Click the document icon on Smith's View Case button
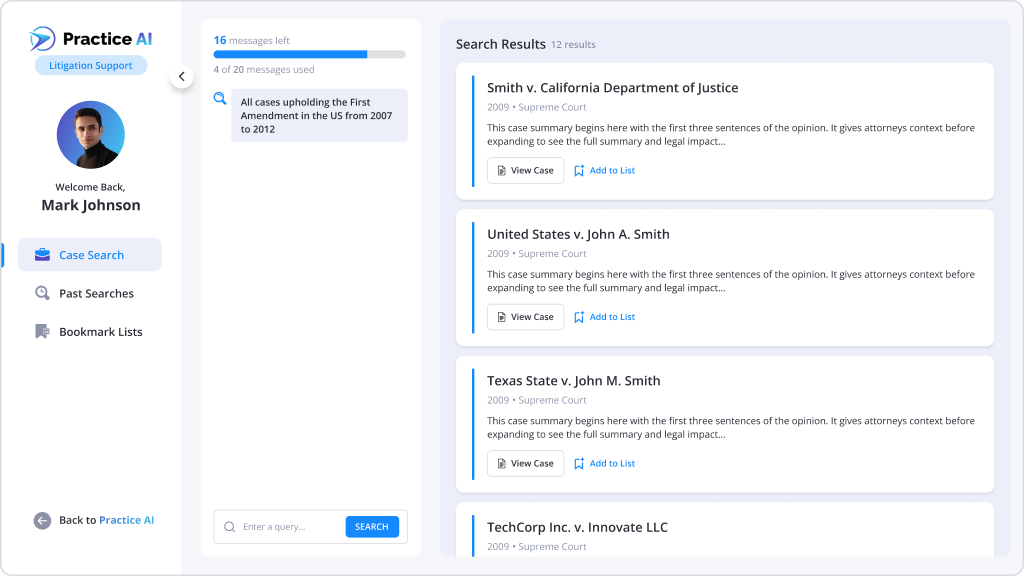Screen dimensions: 1024x576 (501, 170)
